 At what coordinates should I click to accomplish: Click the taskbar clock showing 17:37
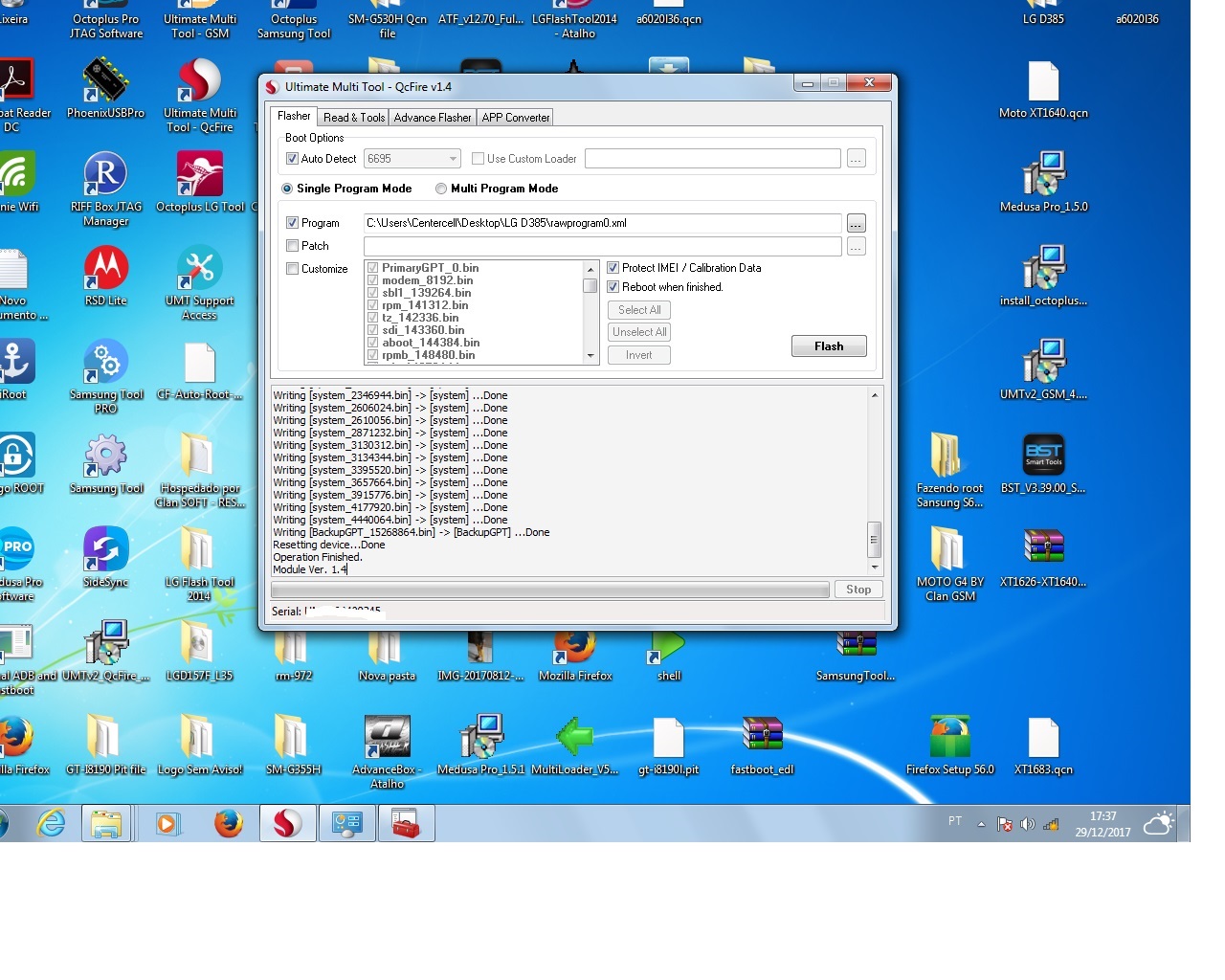[x=1102, y=824]
